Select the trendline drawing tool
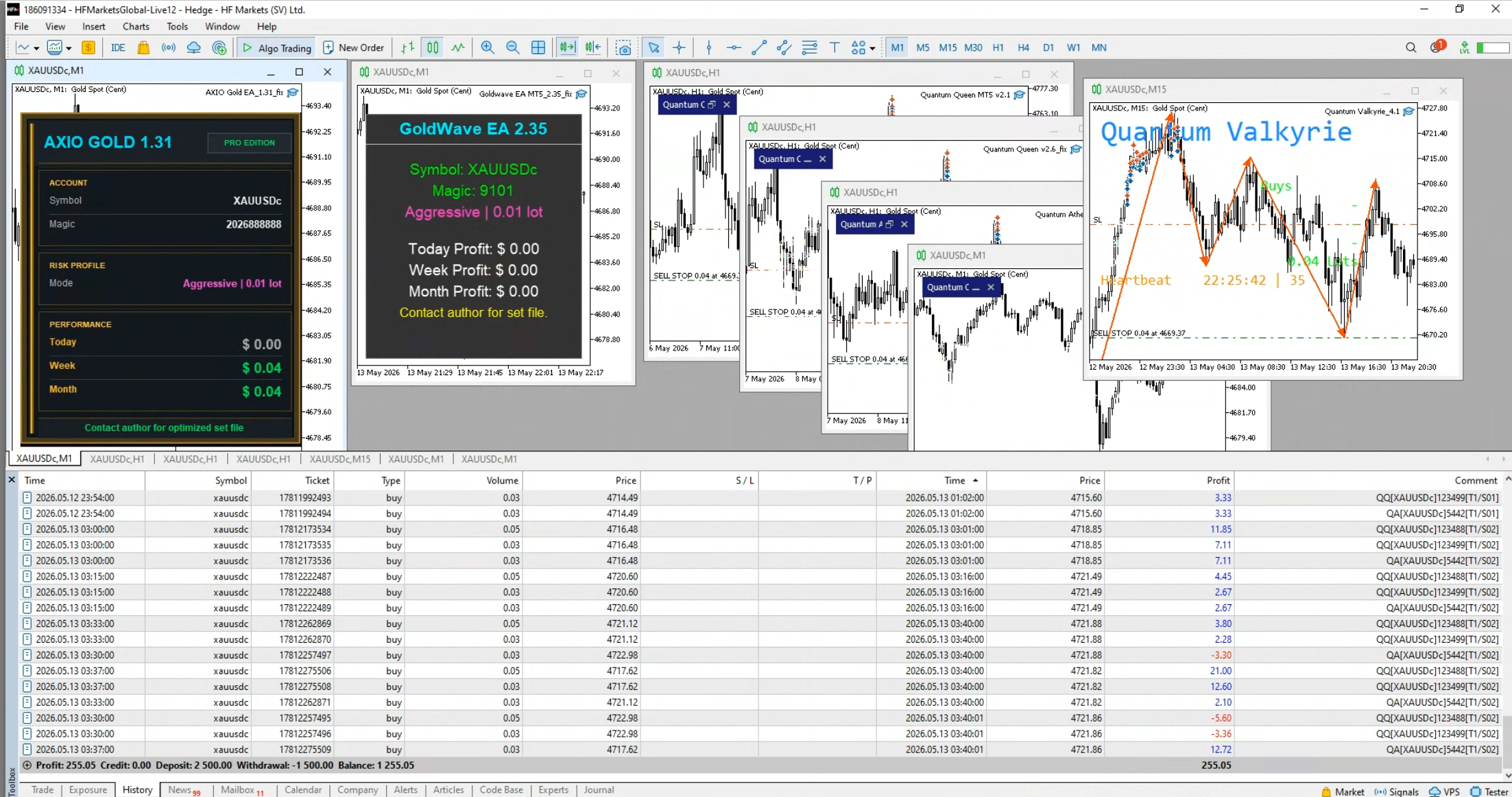This screenshot has width=1512, height=797. 759,47
